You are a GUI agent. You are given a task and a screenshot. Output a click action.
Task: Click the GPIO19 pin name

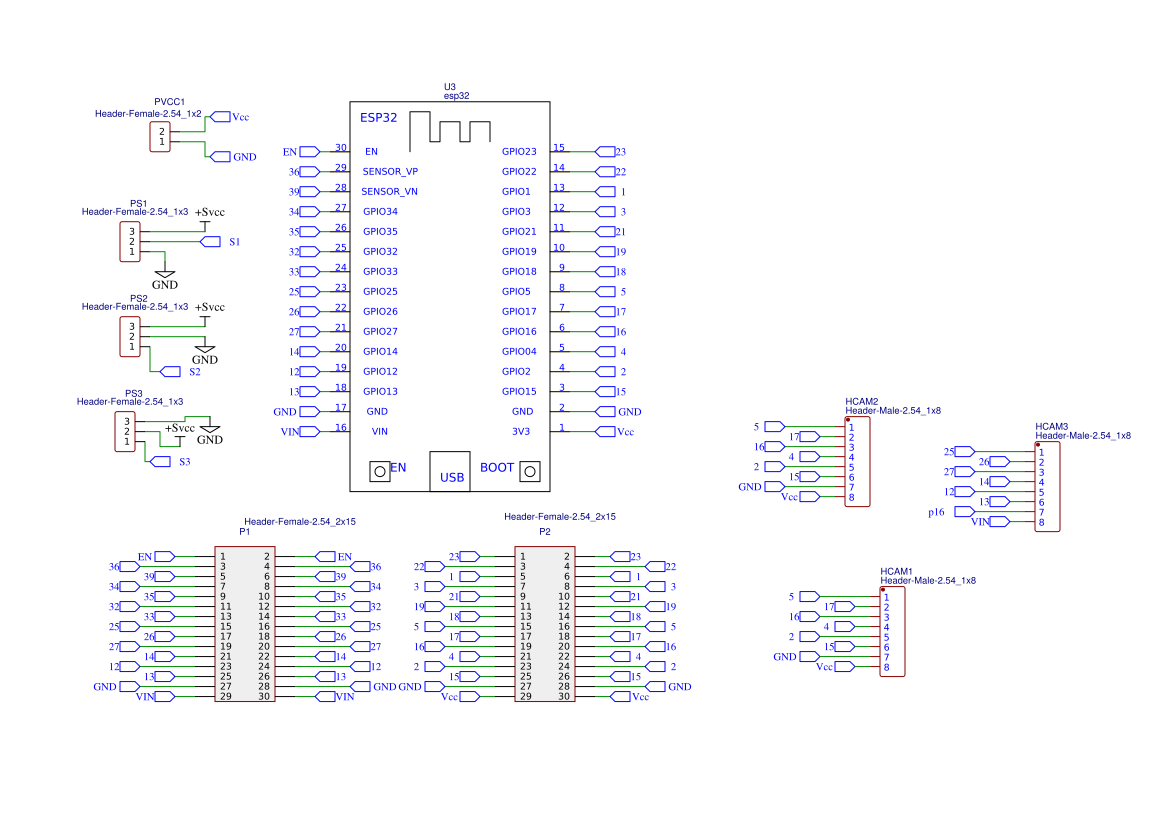(519, 252)
